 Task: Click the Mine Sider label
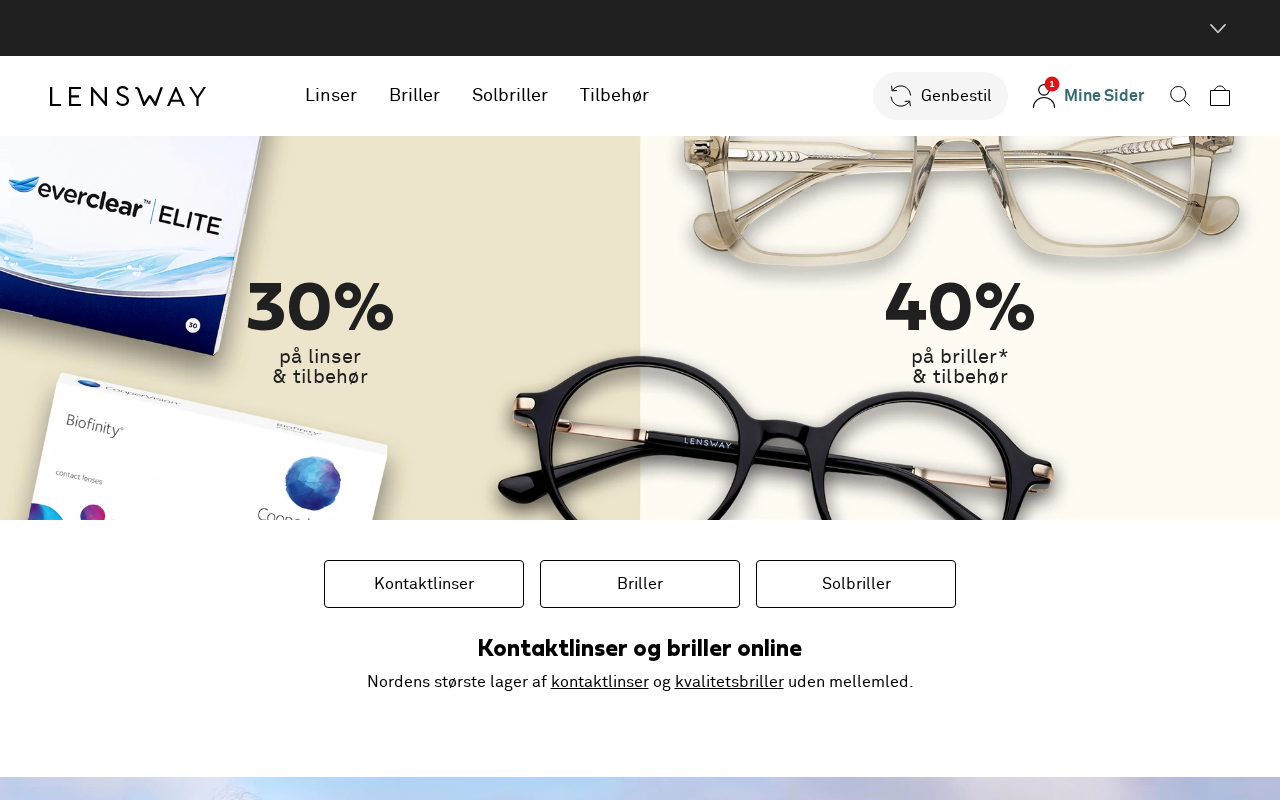coord(1104,96)
